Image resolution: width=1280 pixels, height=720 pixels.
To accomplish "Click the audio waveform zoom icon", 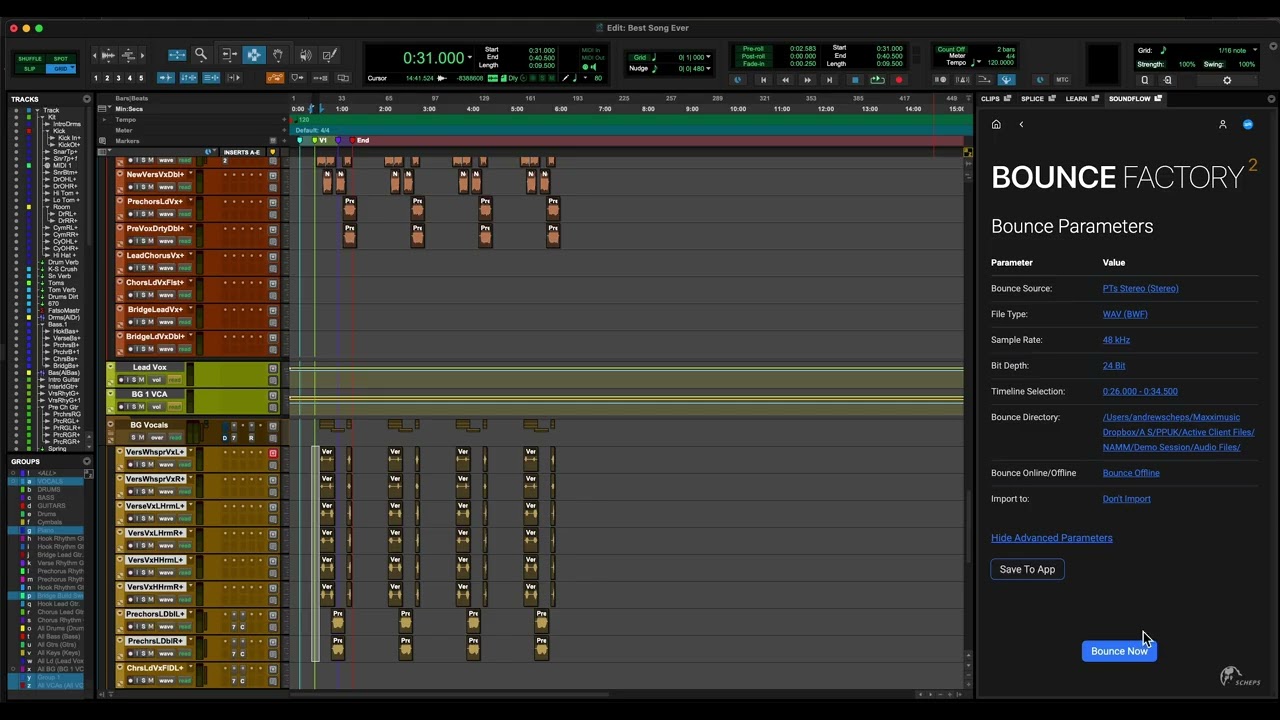I will pos(108,55).
